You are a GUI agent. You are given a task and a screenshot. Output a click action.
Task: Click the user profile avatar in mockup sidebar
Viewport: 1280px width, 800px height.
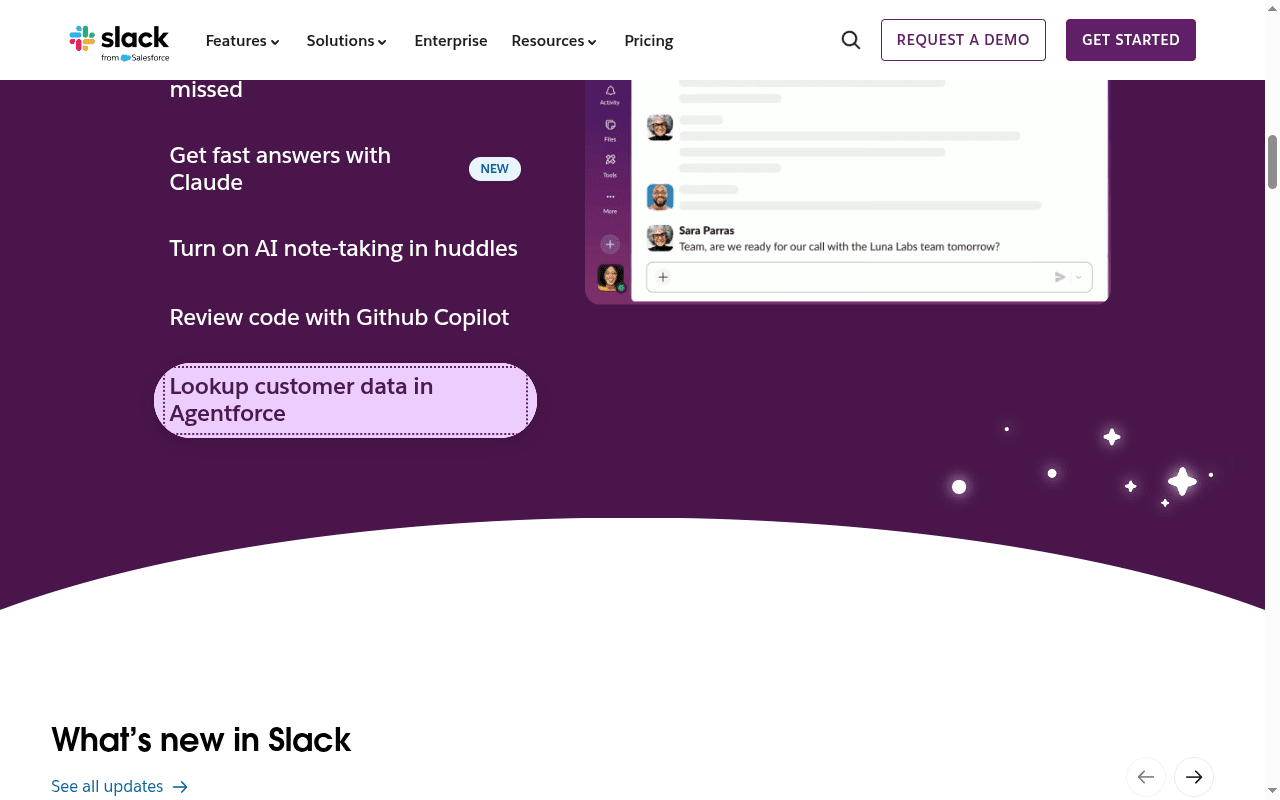pyautogui.click(x=610, y=277)
